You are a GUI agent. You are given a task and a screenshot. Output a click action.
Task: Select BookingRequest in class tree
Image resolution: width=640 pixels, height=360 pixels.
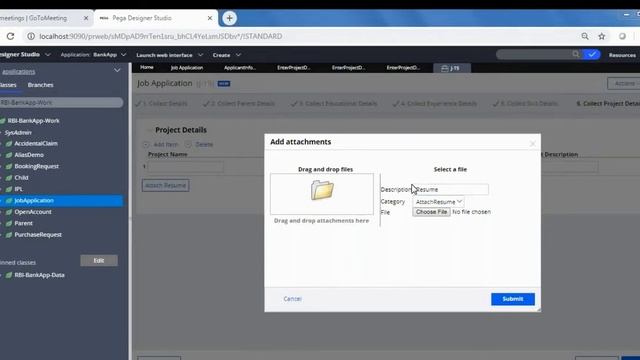(x=37, y=167)
